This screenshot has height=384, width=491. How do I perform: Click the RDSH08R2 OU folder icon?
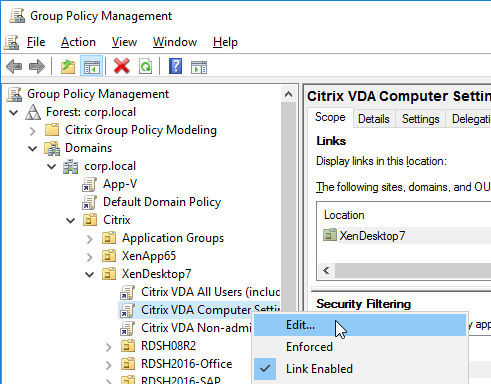coord(128,346)
